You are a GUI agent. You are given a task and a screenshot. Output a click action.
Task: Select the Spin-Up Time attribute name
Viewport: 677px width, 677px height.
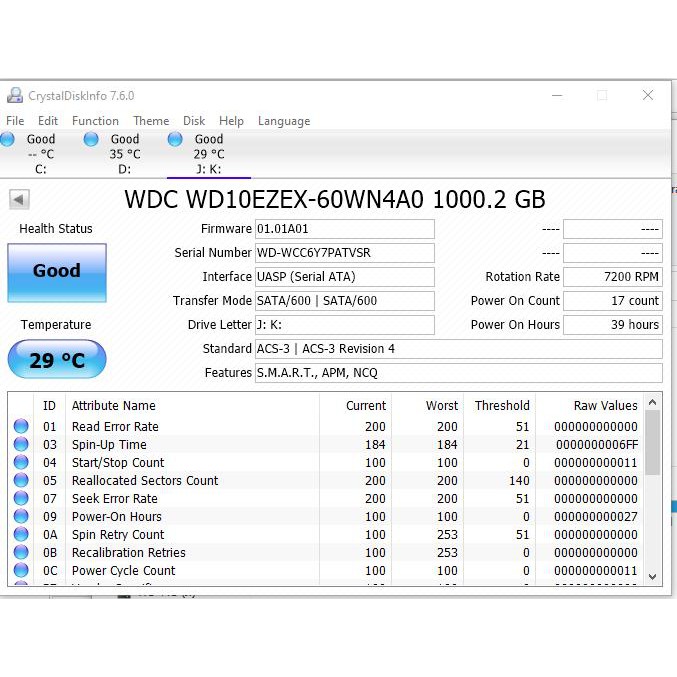tap(109, 445)
